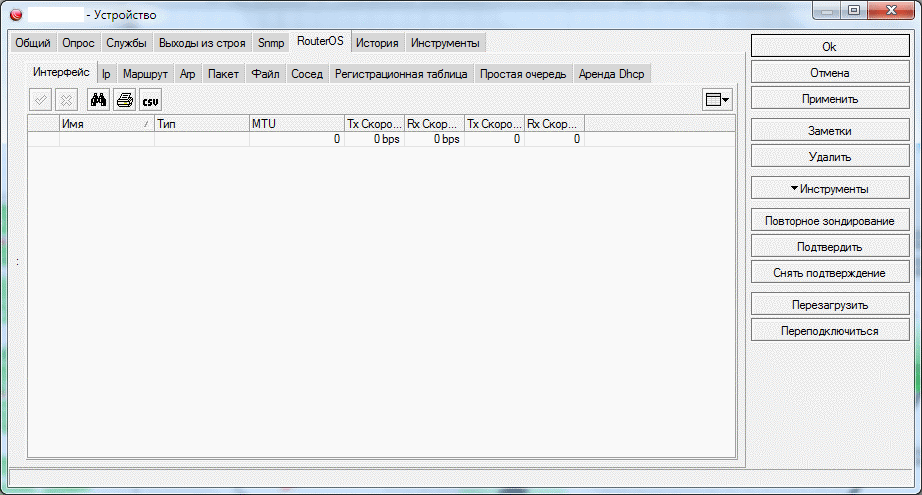Sort by the Тип column header
Viewport: 922px width, 495px height.
(x=202, y=123)
